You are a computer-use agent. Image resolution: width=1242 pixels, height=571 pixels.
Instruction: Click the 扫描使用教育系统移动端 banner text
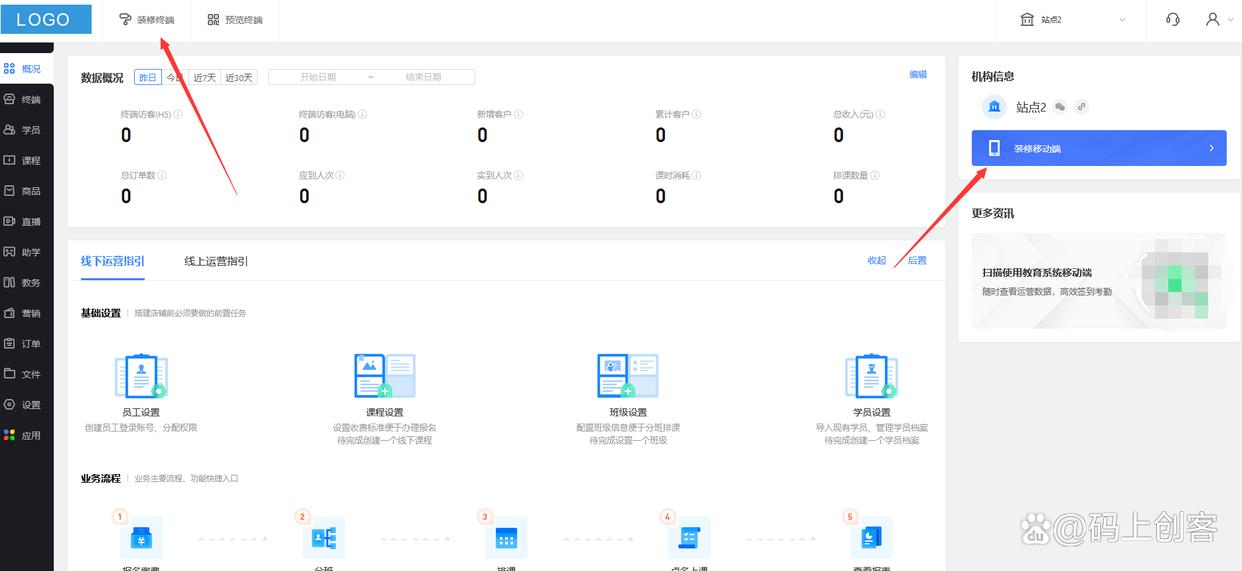1037,272
